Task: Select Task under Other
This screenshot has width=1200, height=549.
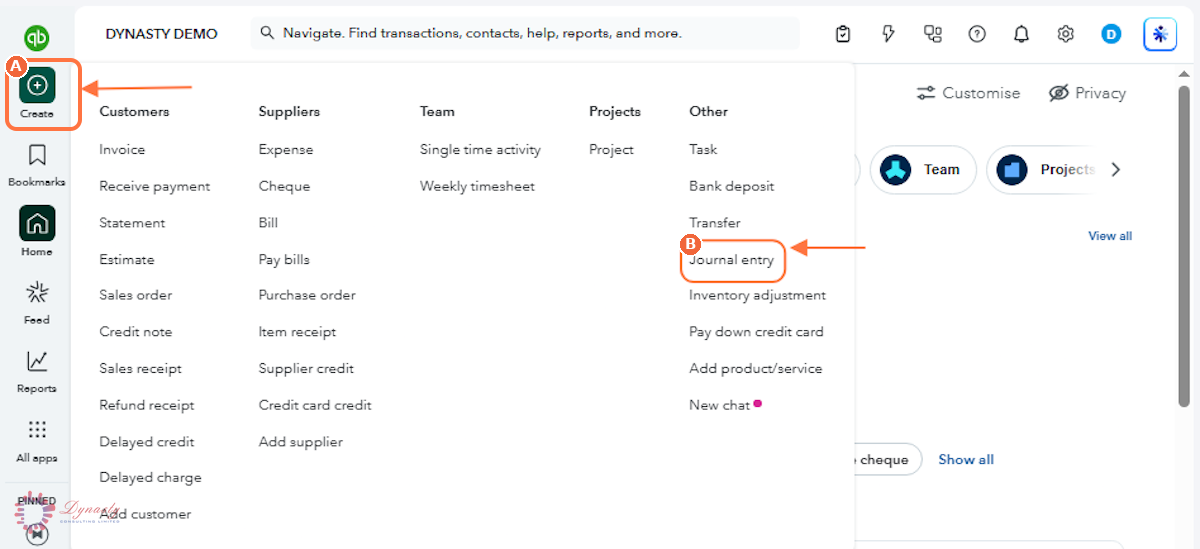Action: click(x=703, y=150)
